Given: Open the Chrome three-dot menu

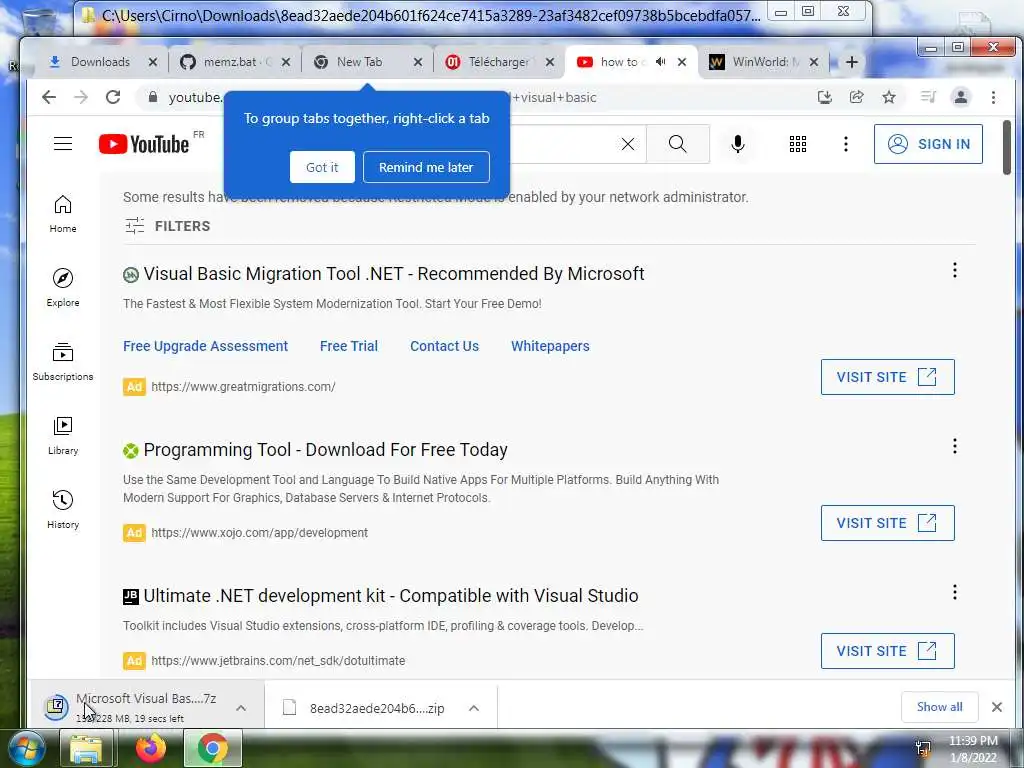Looking at the screenshot, I should (x=993, y=97).
